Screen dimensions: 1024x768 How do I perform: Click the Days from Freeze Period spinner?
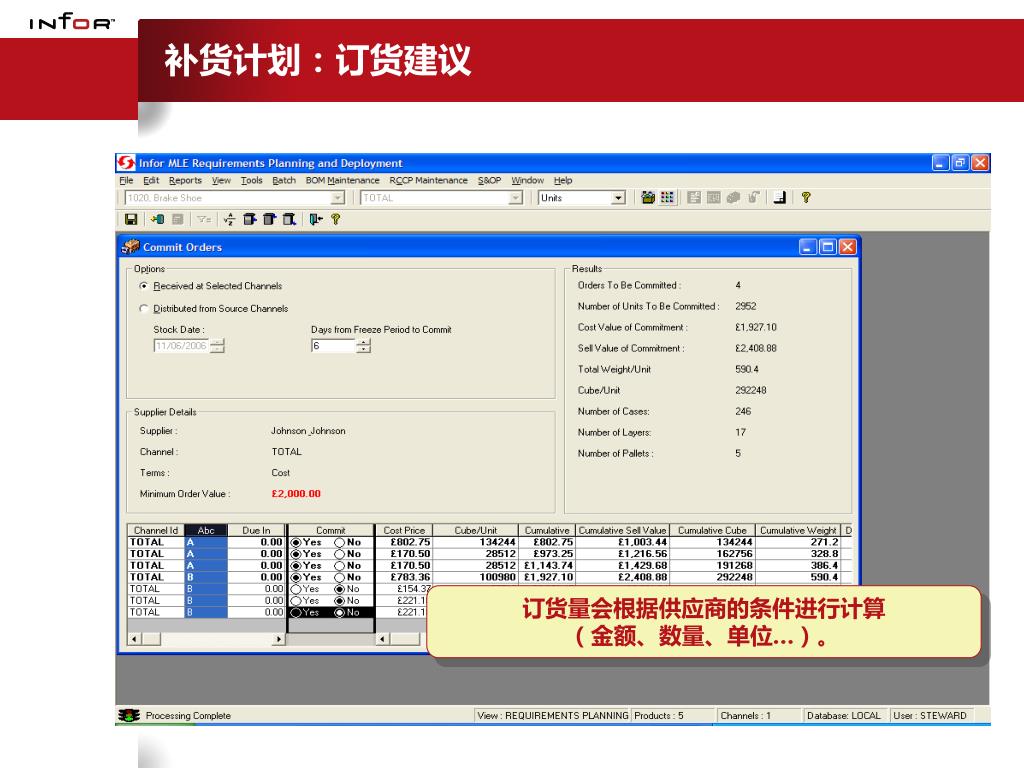coord(364,345)
